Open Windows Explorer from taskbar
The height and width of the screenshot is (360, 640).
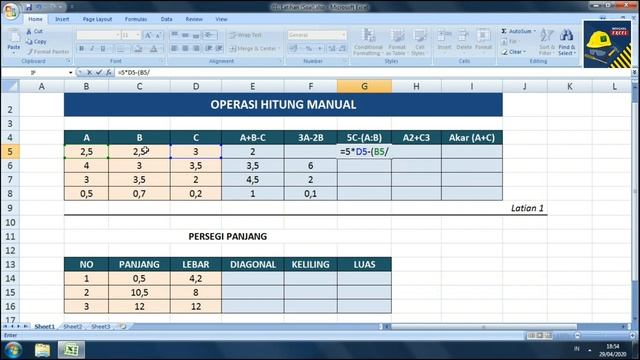tap(42, 350)
